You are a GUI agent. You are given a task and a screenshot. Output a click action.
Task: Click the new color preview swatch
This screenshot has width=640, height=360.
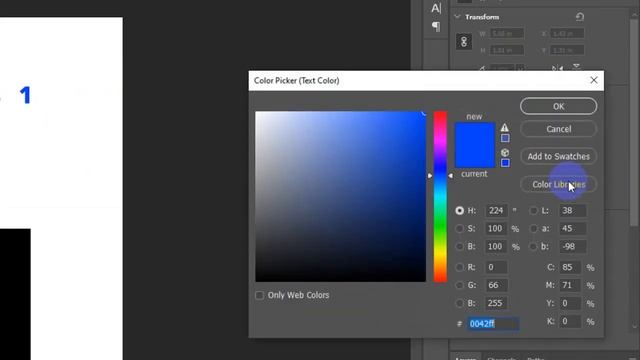475,134
